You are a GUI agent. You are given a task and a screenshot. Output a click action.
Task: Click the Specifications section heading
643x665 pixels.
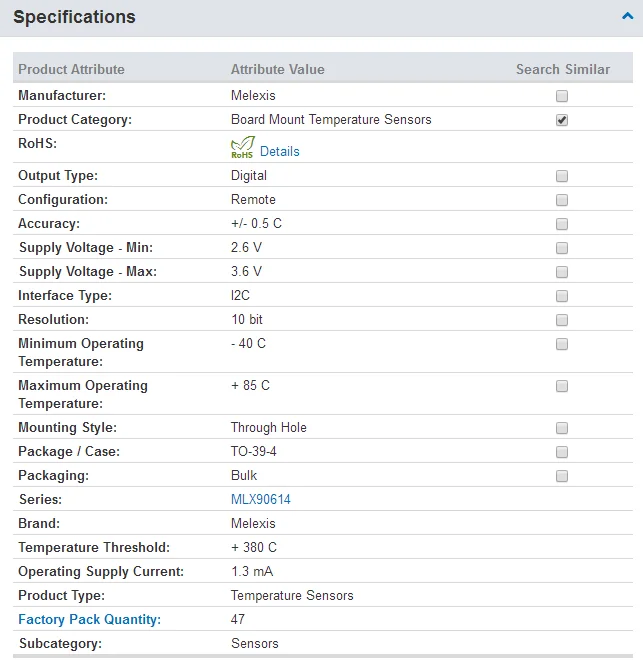(x=74, y=17)
